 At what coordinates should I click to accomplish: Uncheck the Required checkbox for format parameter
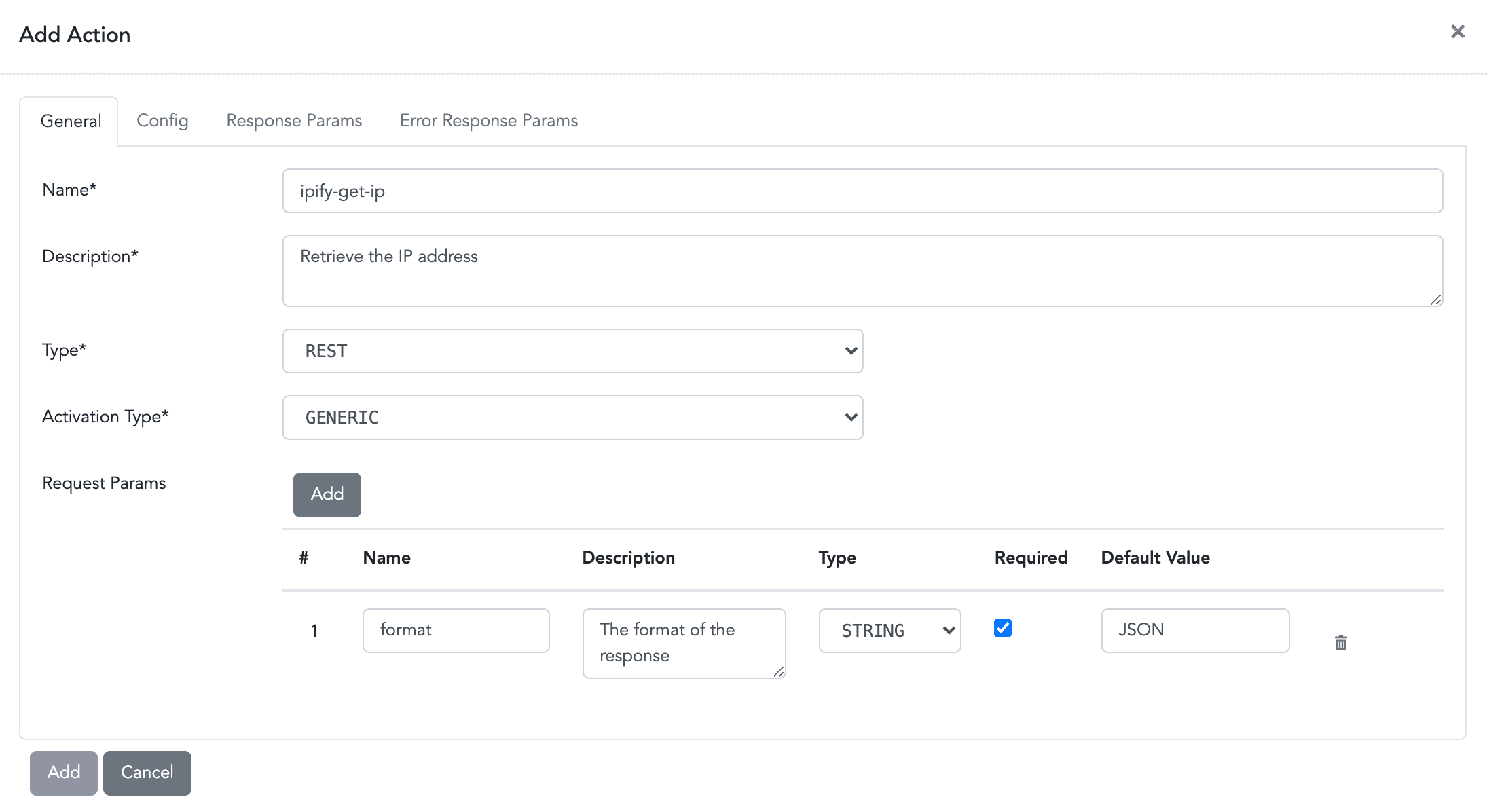[x=1002, y=628]
